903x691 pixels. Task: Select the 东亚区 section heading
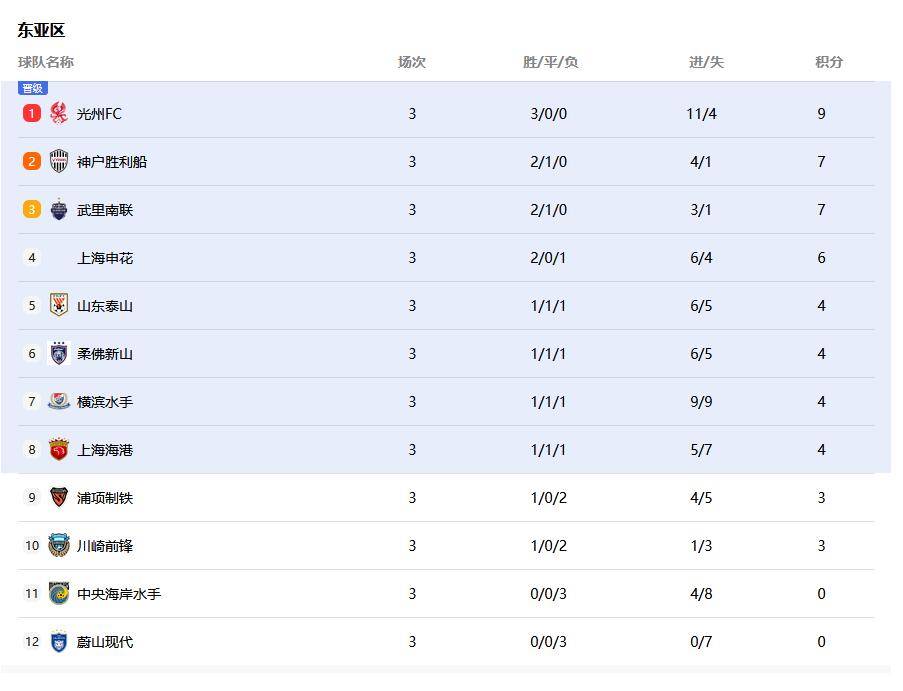point(41,30)
